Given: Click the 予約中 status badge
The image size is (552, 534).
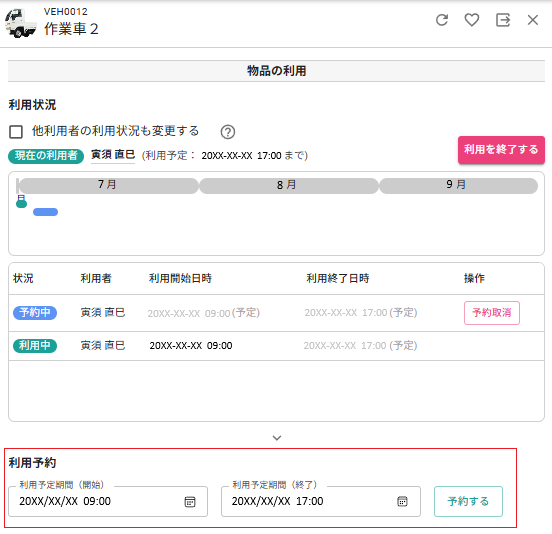Looking at the screenshot, I should click(35, 313).
